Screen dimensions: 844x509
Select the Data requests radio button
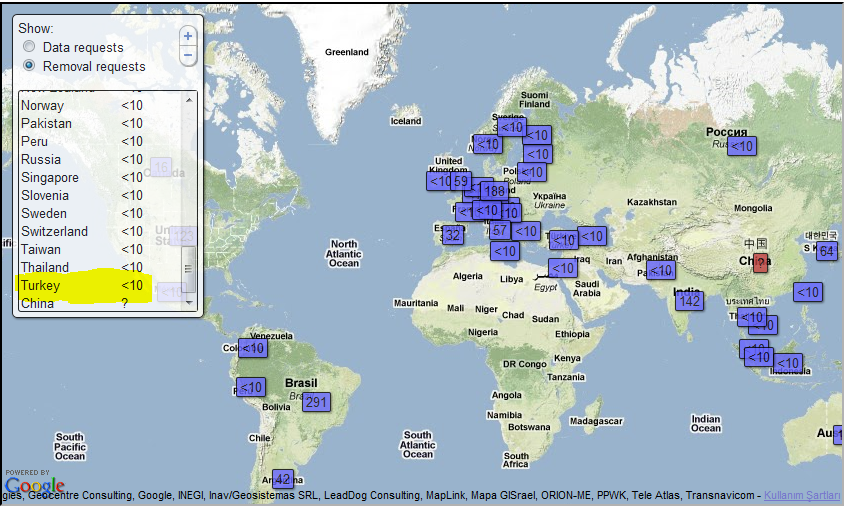[30, 47]
